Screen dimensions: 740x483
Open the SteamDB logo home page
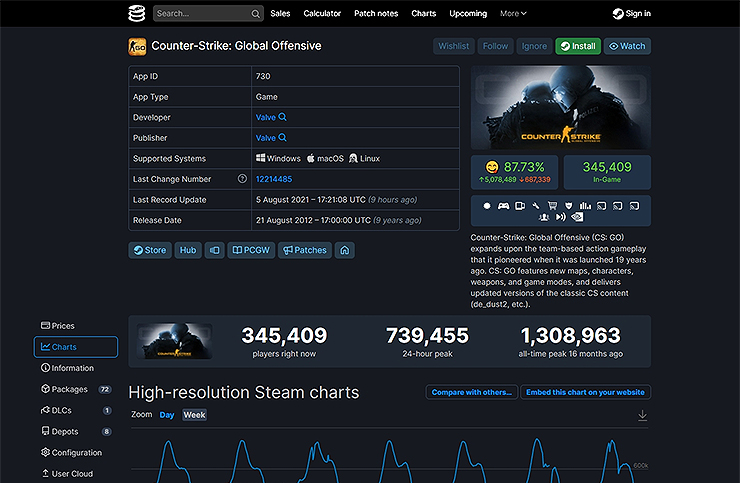[x=137, y=13]
